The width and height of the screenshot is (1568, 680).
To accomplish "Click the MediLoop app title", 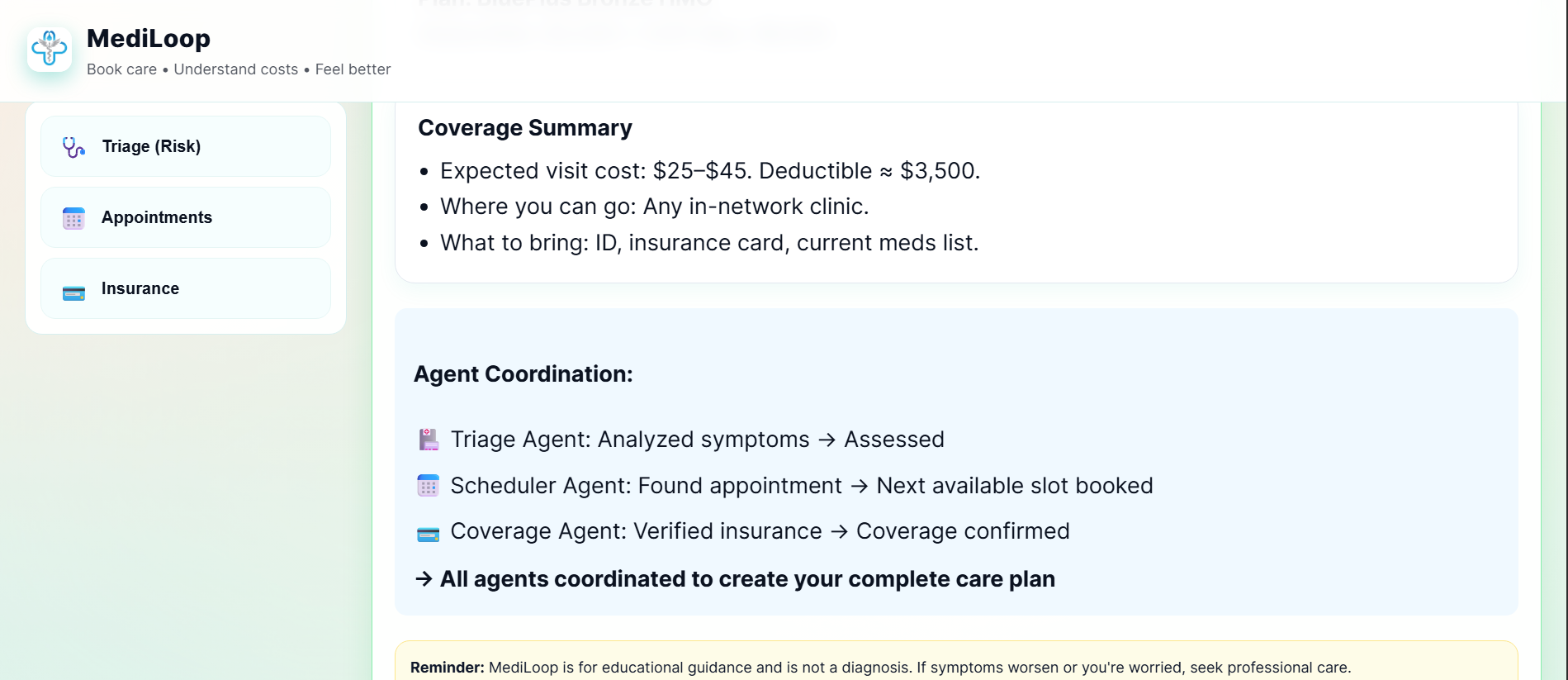I will click(149, 38).
